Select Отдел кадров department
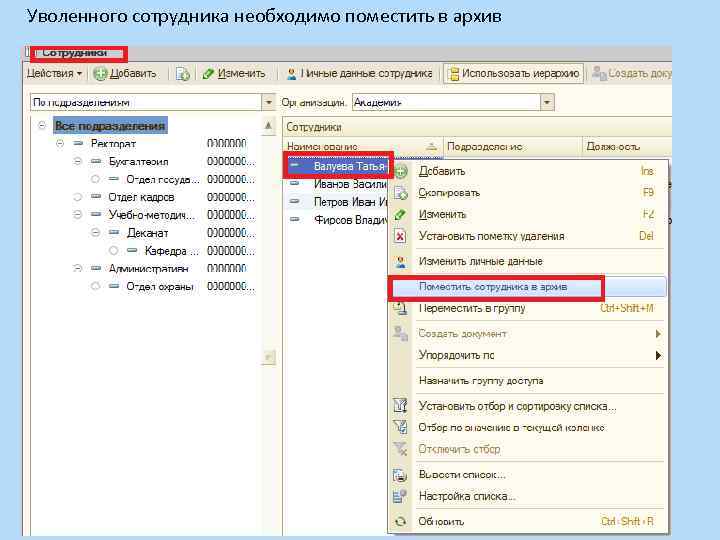This screenshot has width=720, height=540. pyautogui.click(x=141, y=197)
